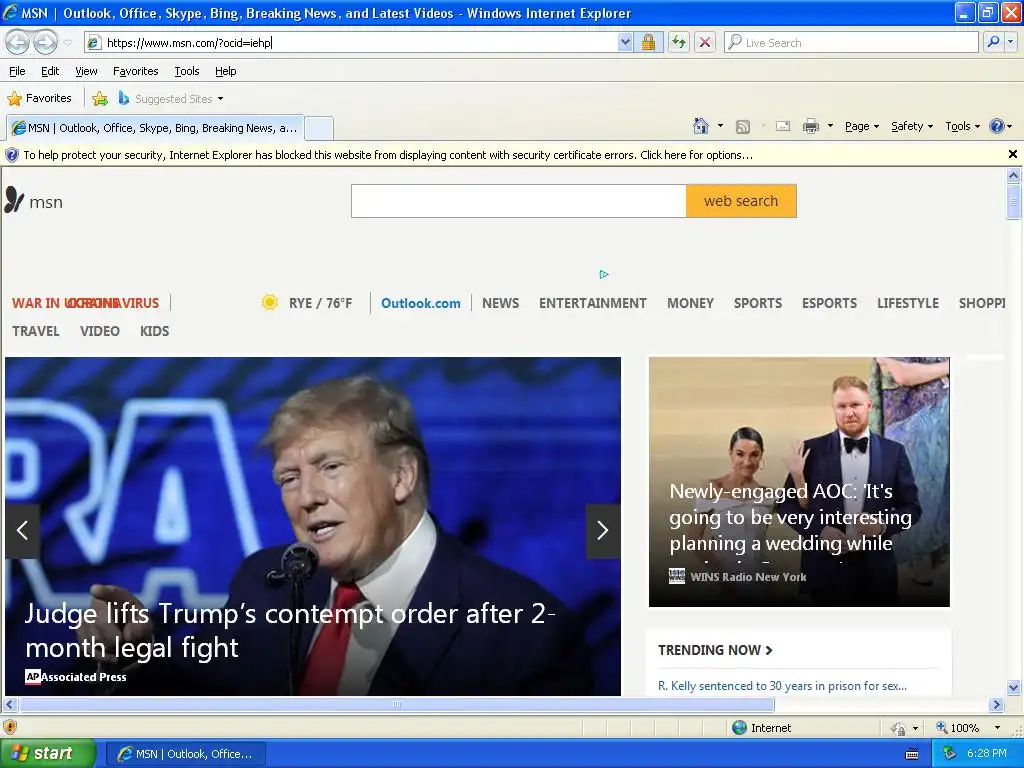Open the NEWS section link
The width and height of the screenshot is (1024, 768).
(500, 303)
